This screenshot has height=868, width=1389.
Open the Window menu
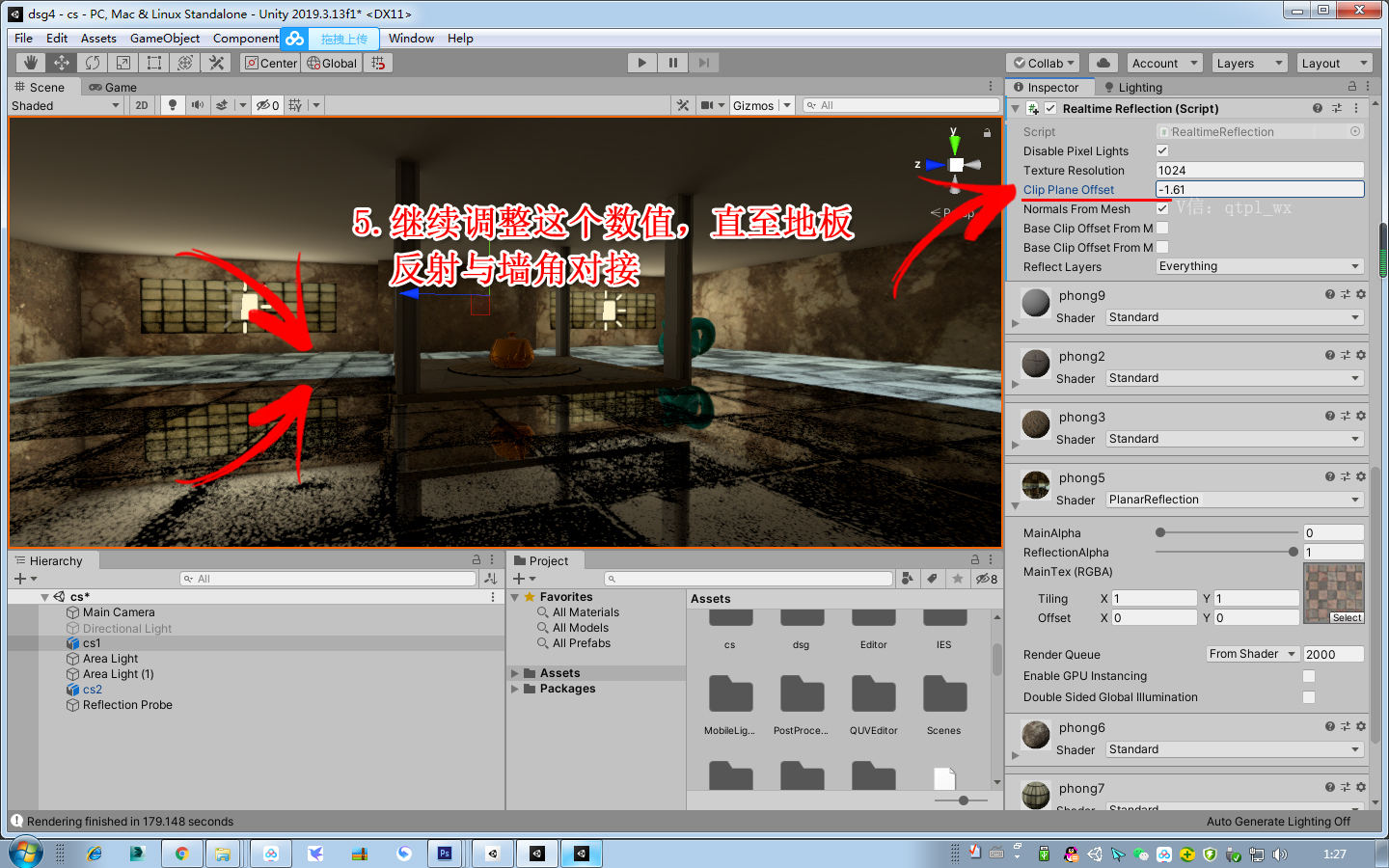click(x=411, y=38)
